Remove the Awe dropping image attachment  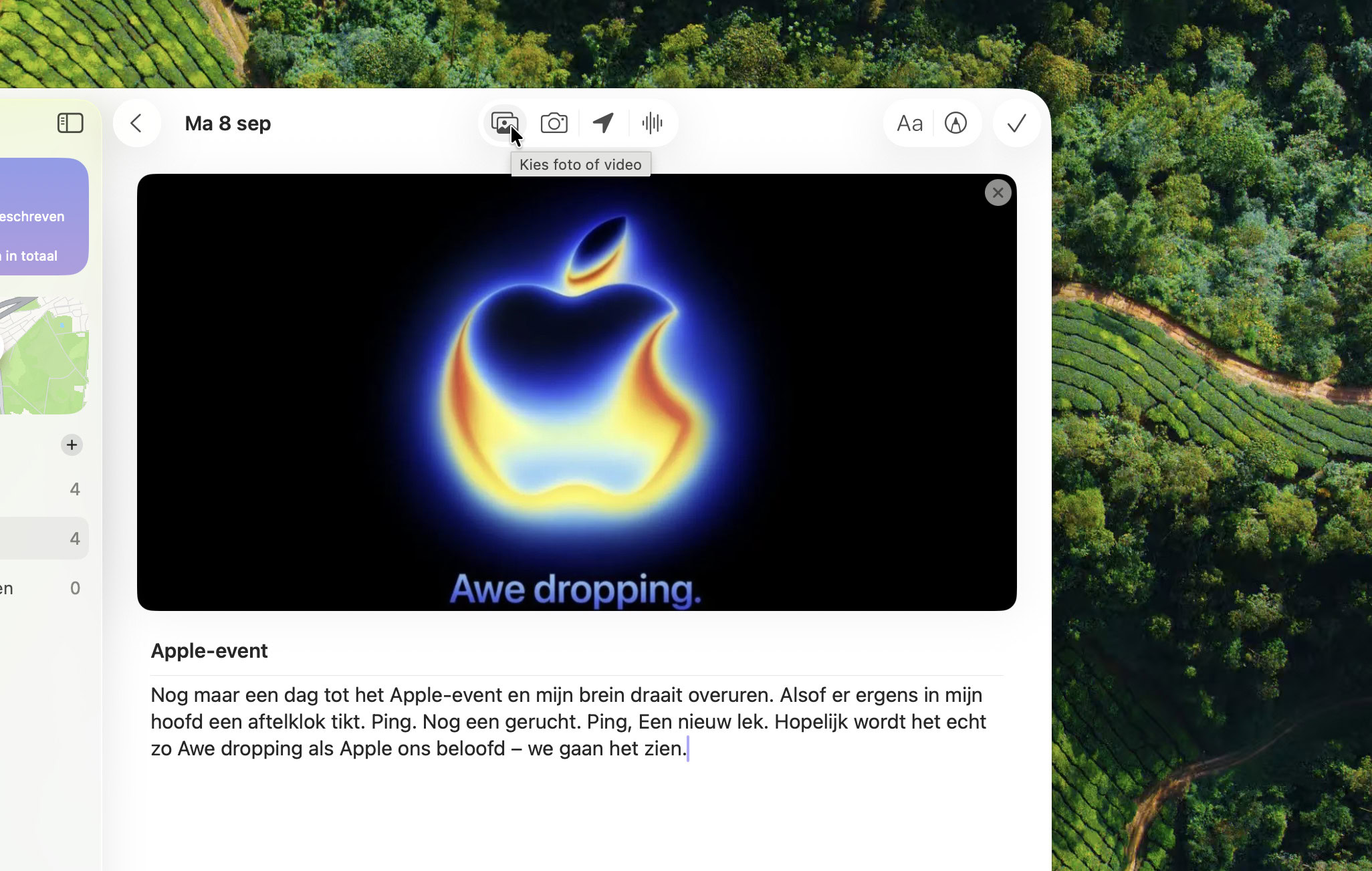point(998,193)
